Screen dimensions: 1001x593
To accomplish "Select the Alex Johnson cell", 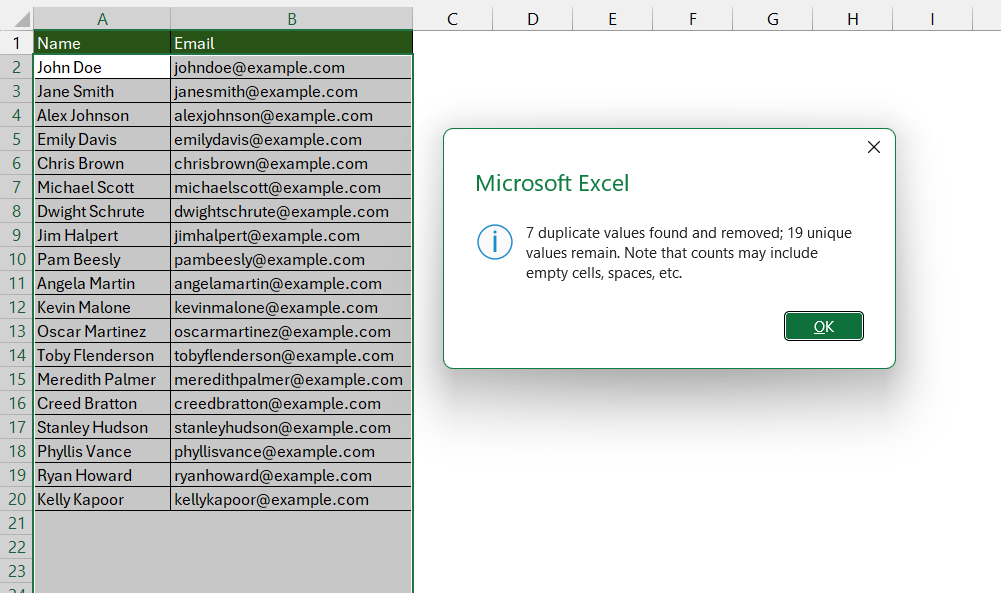I will click(102, 115).
